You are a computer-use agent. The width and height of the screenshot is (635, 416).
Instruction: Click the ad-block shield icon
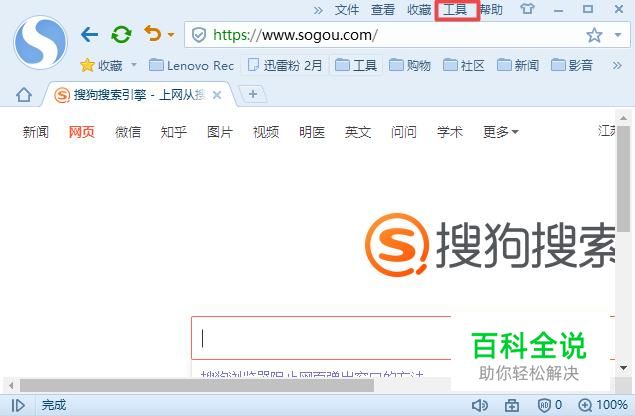[544, 405]
